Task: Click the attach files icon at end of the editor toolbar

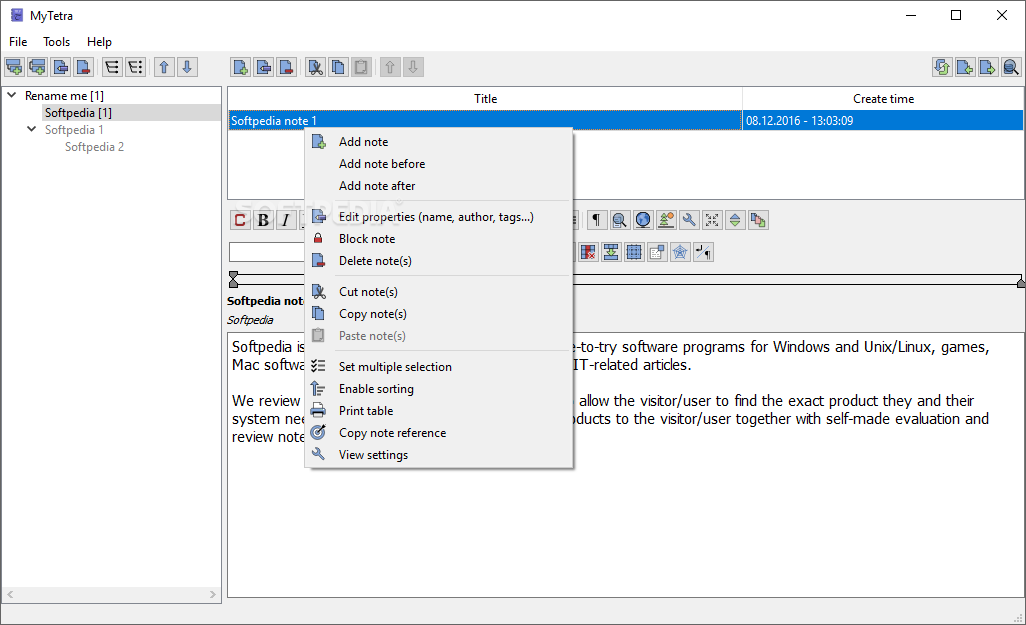Action: click(x=758, y=220)
